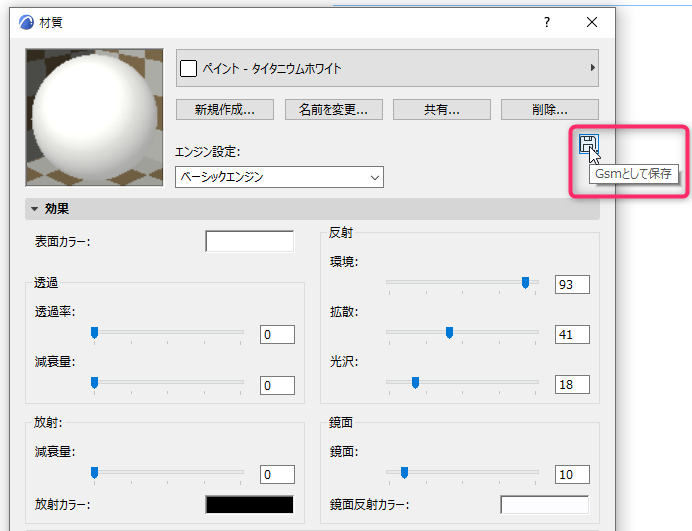Open the ペイント - タイタニウムホワイト material selector
The height and width of the screenshot is (531, 692).
[387, 68]
